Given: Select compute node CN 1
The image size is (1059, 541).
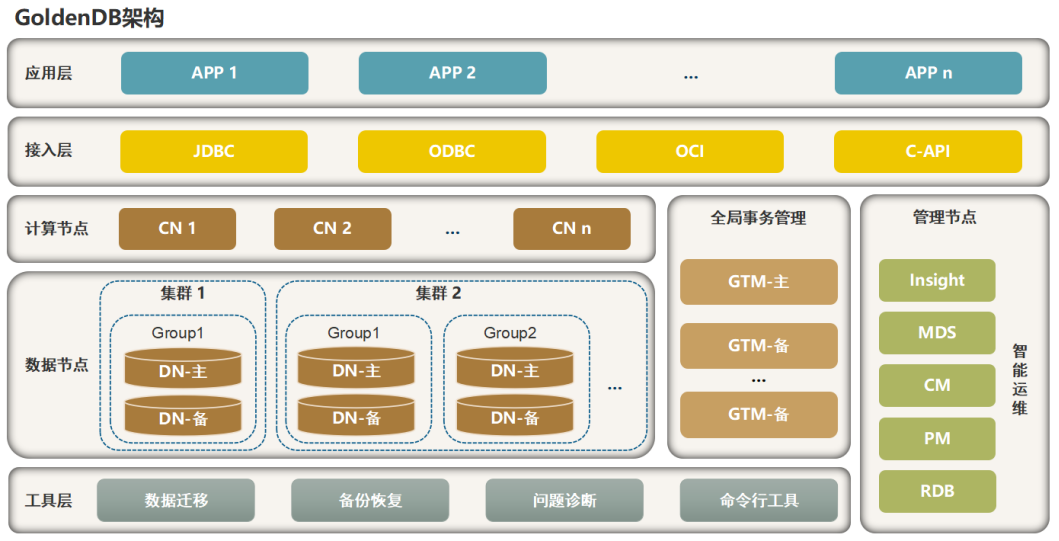Looking at the screenshot, I should point(178,229).
